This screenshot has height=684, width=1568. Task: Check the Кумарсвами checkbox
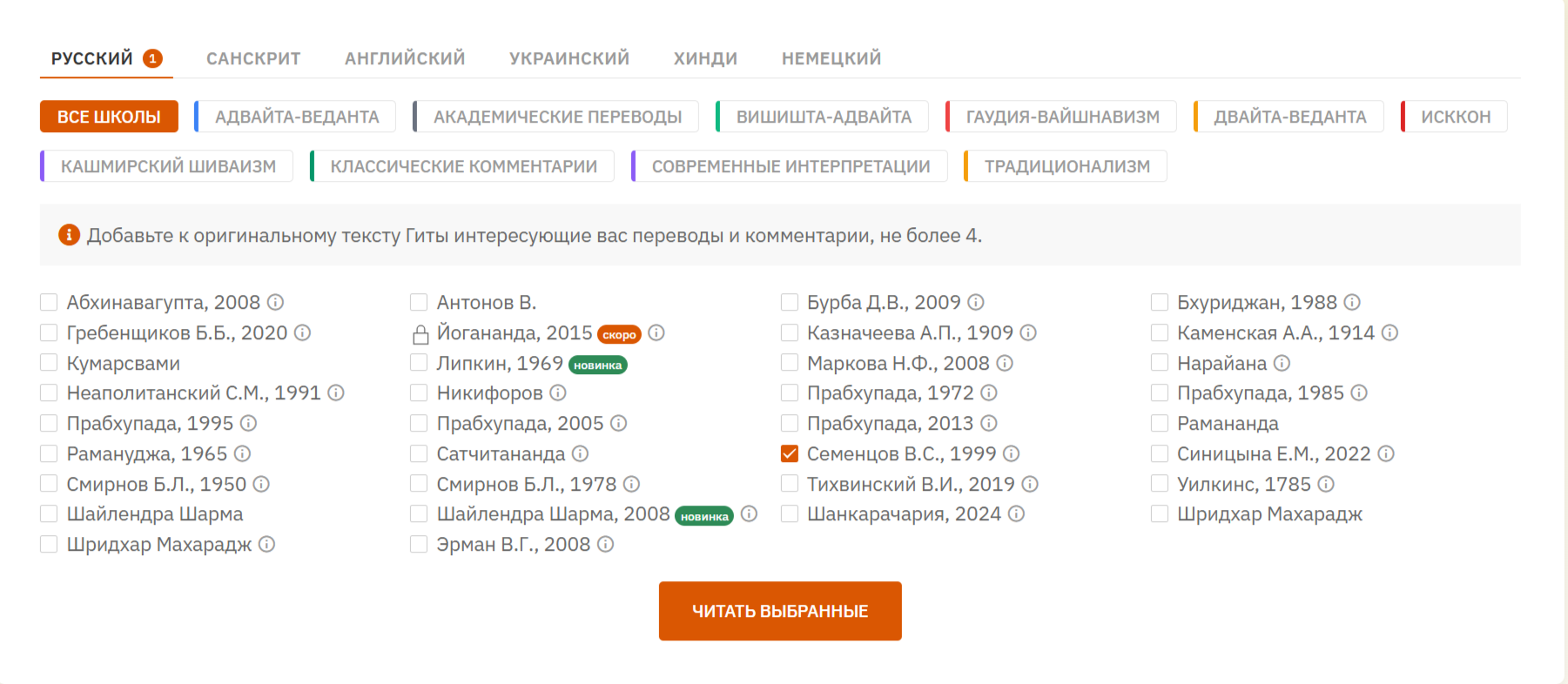pyautogui.click(x=49, y=363)
